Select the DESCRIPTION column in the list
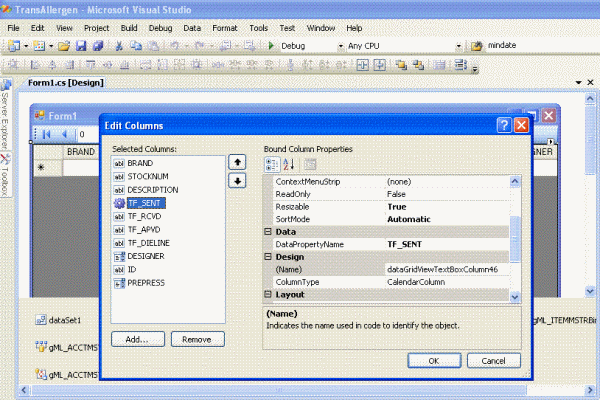Viewport: 600px width, 400px height. (x=153, y=190)
